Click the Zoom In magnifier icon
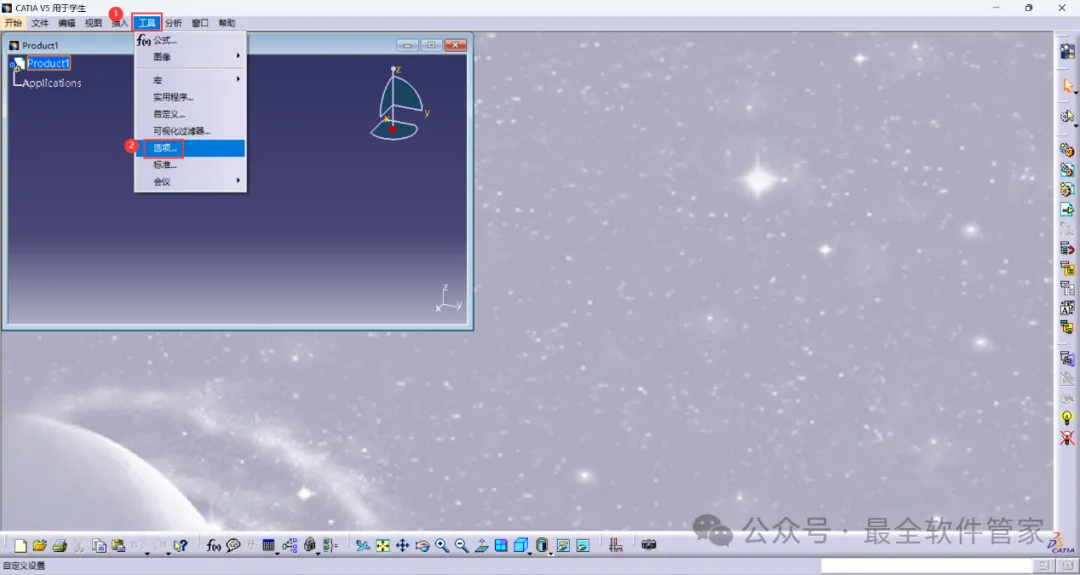1080x575 pixels. point(442,546)
